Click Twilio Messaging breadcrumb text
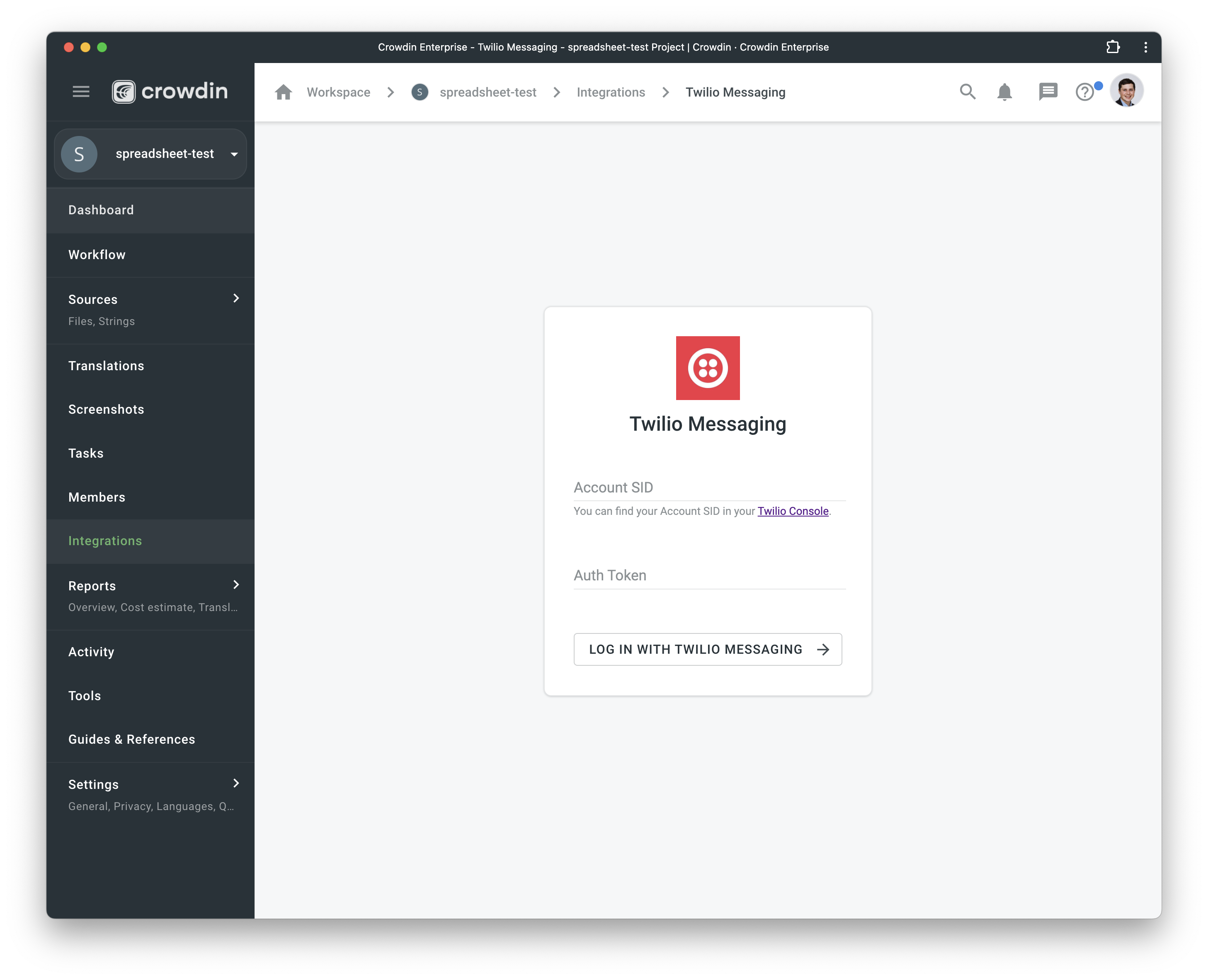 pos(735,92)
